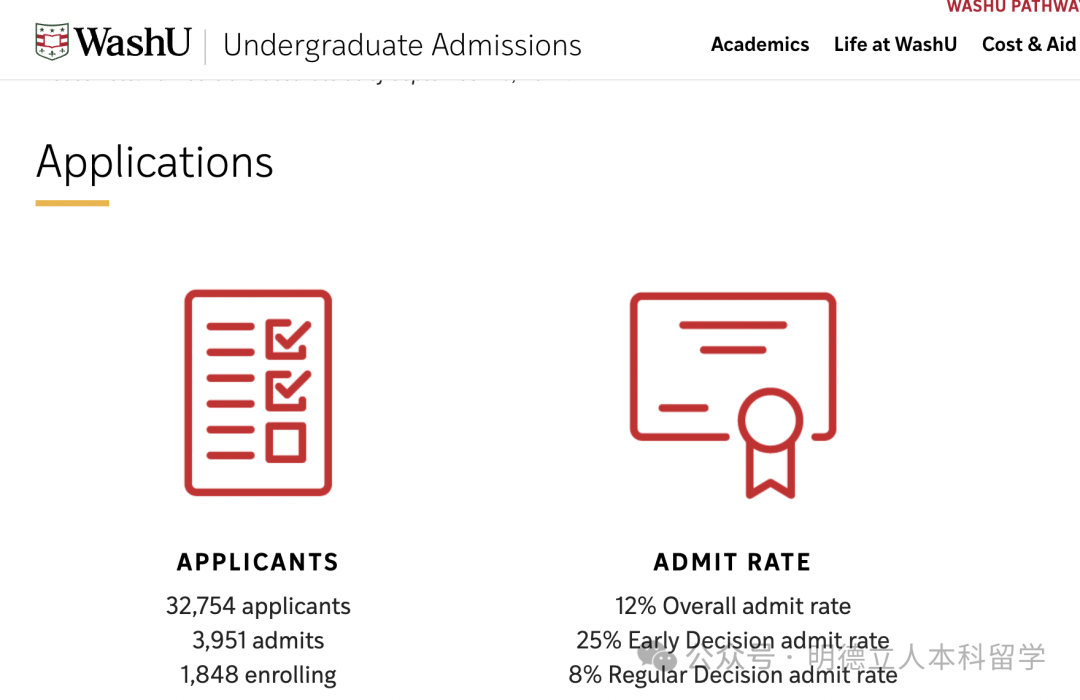Click the 1,848 enrolling text

click(x=258, y=675)
